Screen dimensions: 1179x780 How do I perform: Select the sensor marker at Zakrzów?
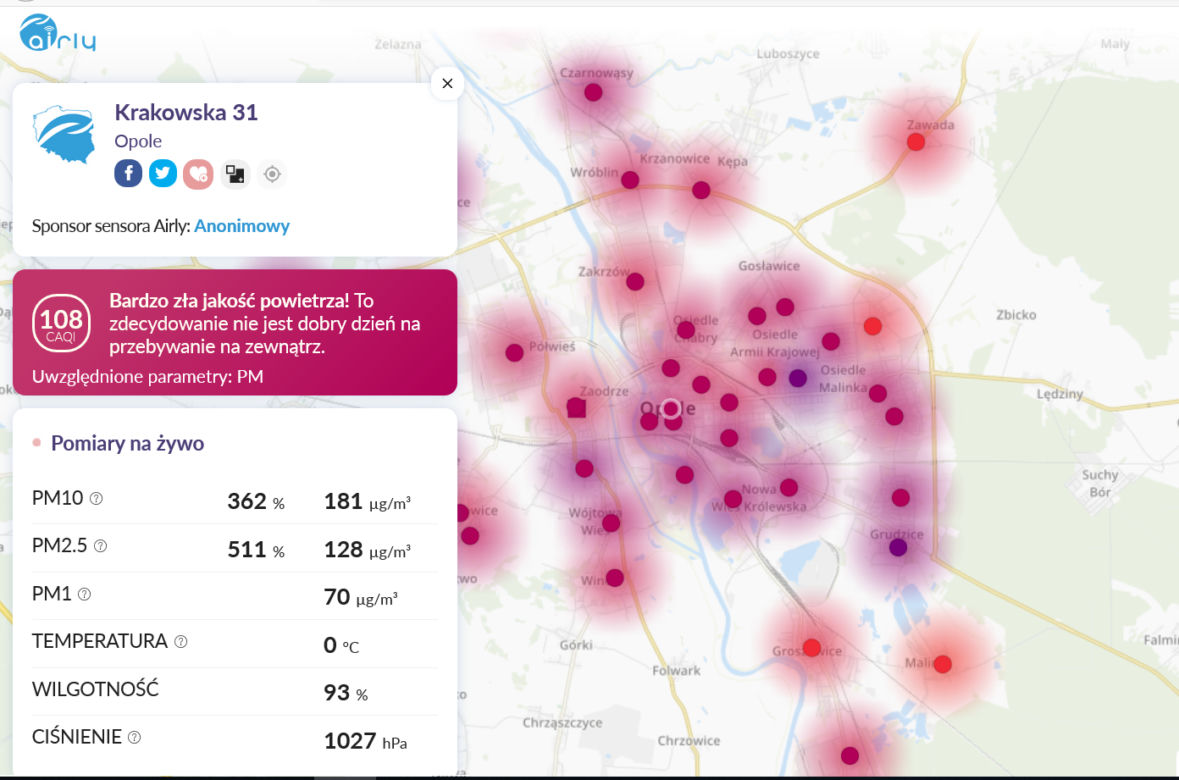coord(635,282)
